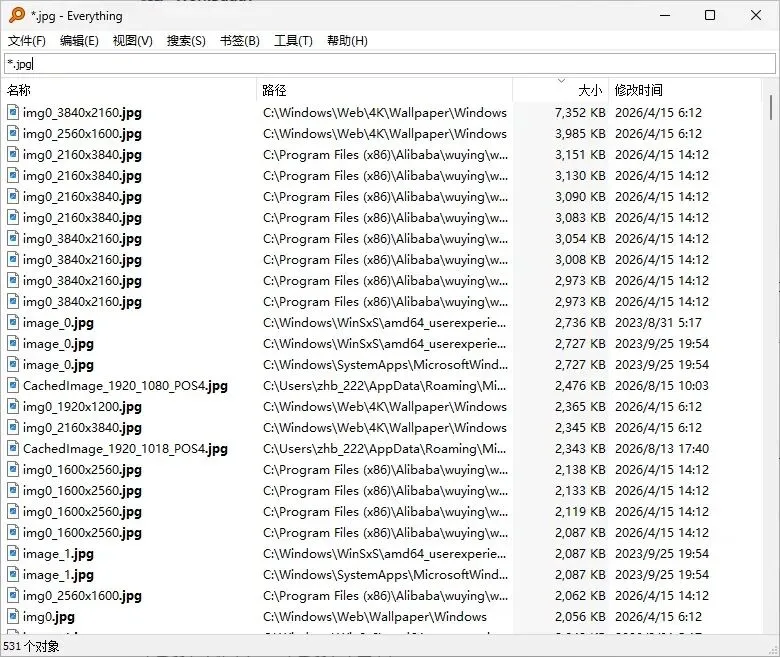Select the file icon of CachedImage_1920_1018_POS4.jpg

(13, 449)
